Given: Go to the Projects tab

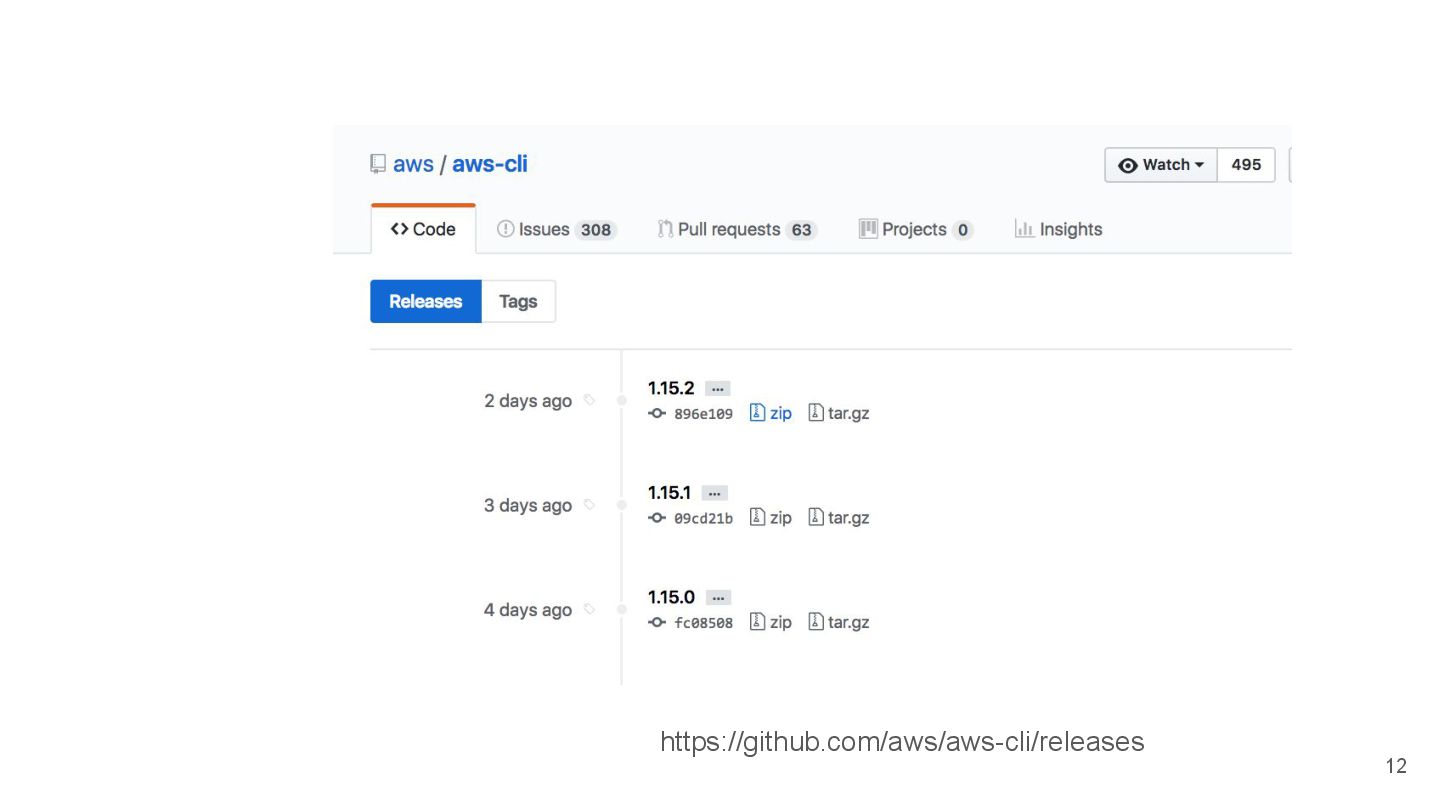Looking at the screenshot, I should (916, 229).
